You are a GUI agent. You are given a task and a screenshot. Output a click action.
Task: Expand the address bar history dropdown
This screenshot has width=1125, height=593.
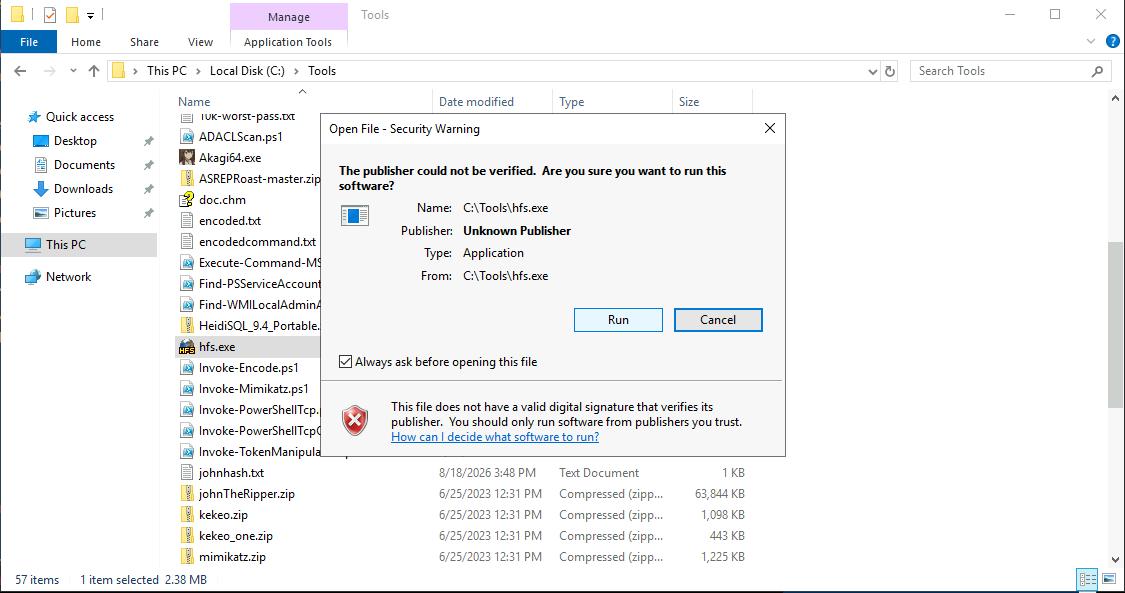(872, 71)
